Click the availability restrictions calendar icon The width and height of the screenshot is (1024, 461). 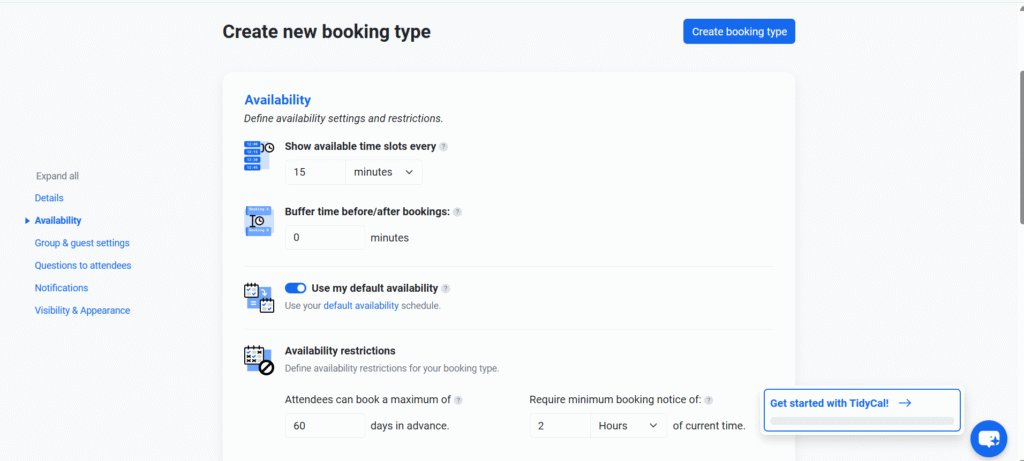coord(259,360)
